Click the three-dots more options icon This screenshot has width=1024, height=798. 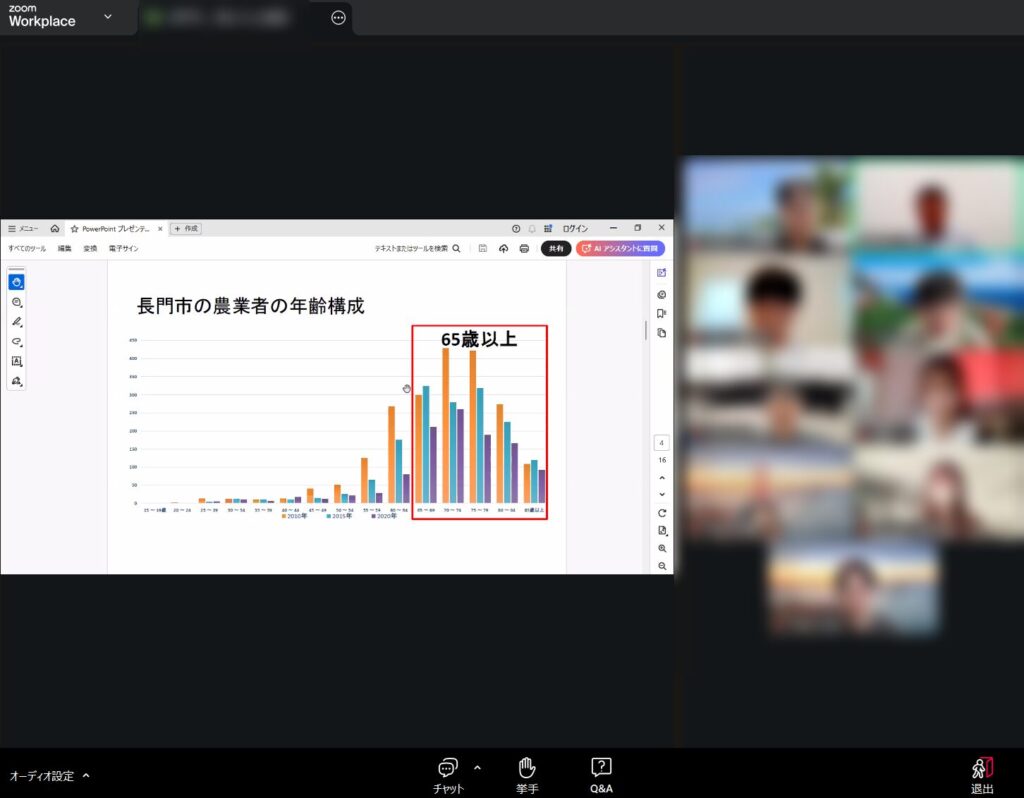pos(338,17)
